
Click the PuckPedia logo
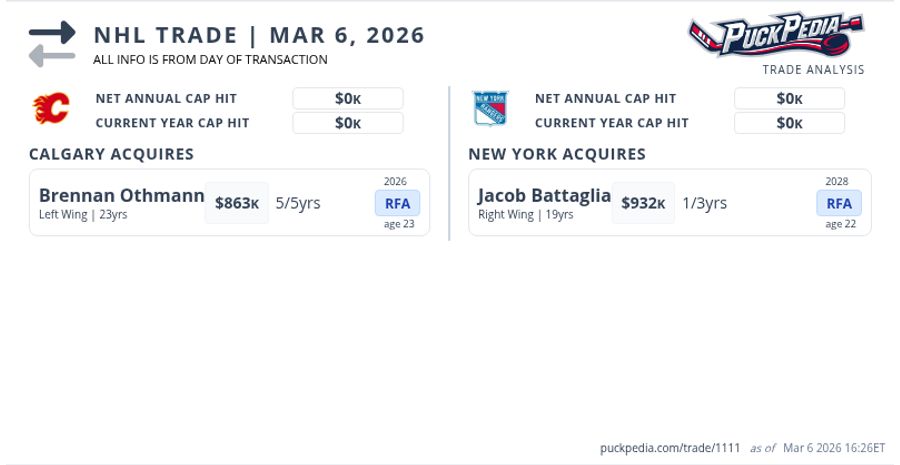776,35
